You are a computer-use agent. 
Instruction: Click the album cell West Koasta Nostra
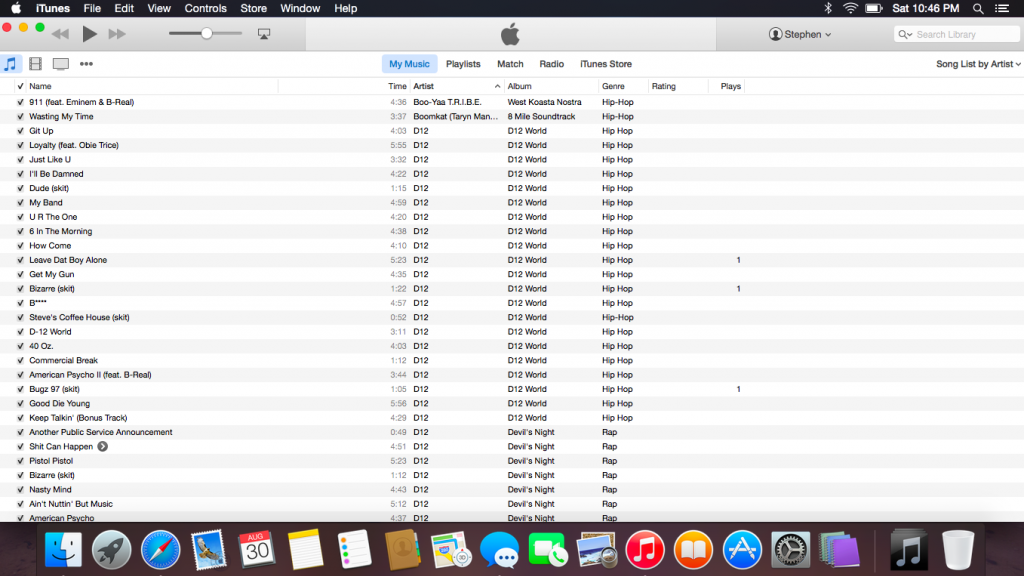click(545, 102)
